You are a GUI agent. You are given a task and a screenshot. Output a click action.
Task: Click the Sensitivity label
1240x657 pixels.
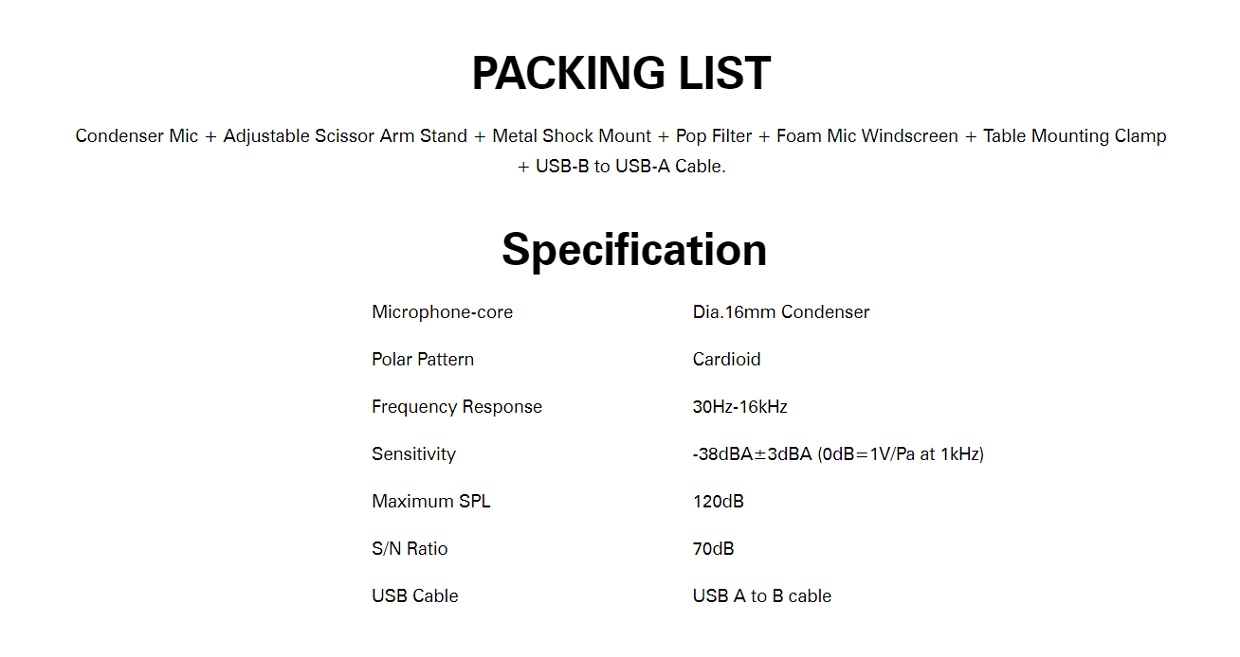coord(414,454)
